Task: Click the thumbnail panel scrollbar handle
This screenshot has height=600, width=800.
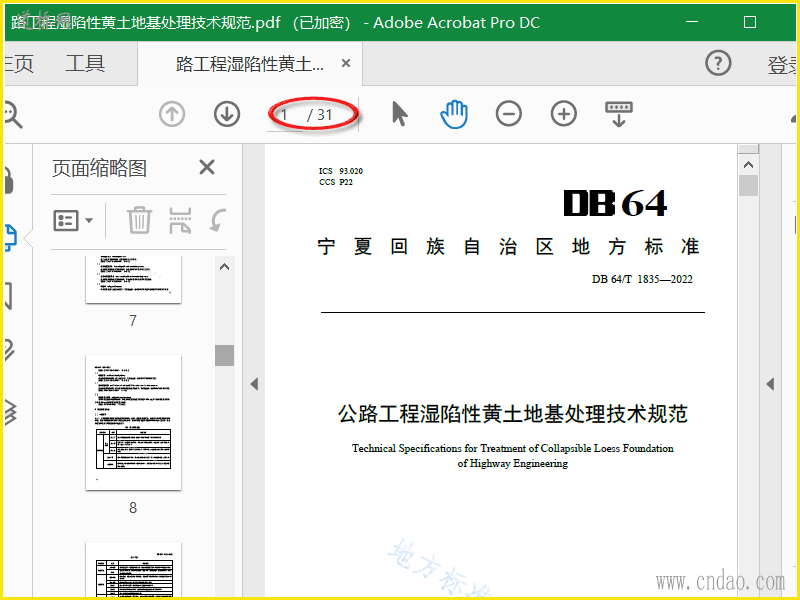Action: [x=224, y=355]
